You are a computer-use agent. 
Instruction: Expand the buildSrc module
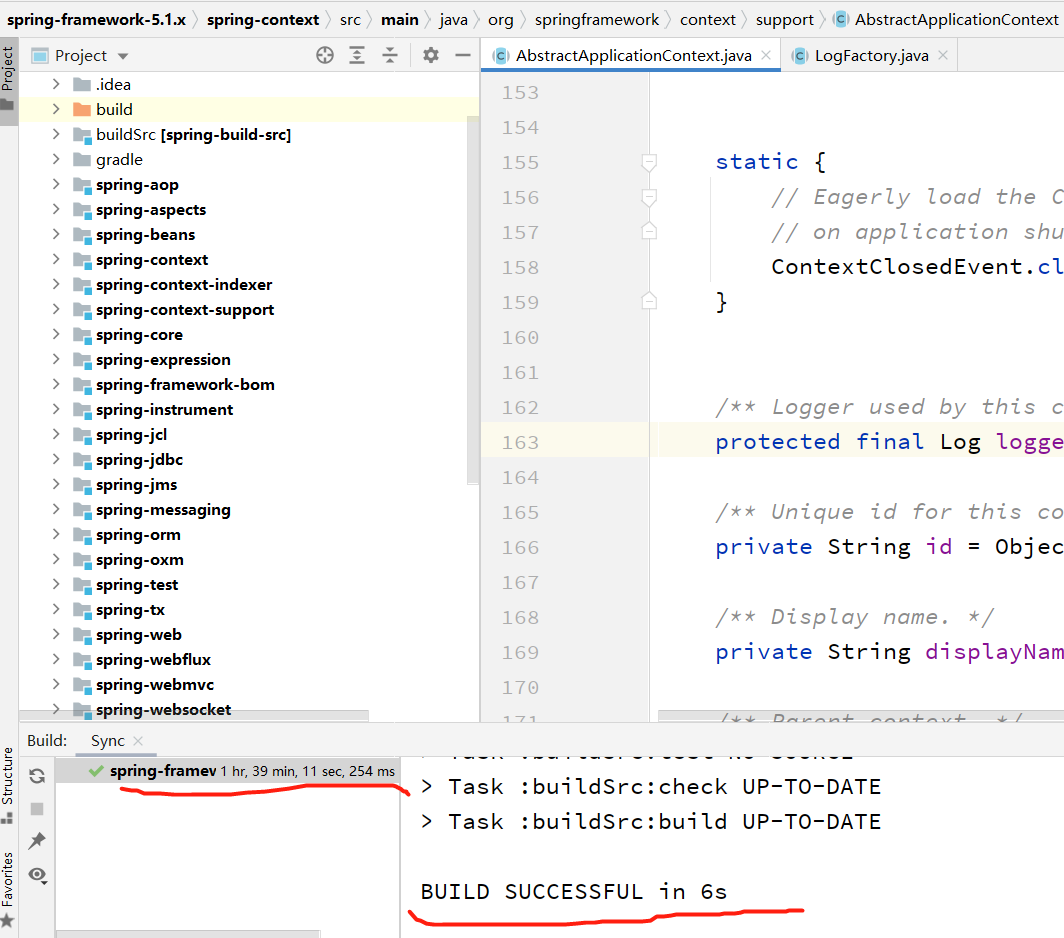click(x=56, y=134)
